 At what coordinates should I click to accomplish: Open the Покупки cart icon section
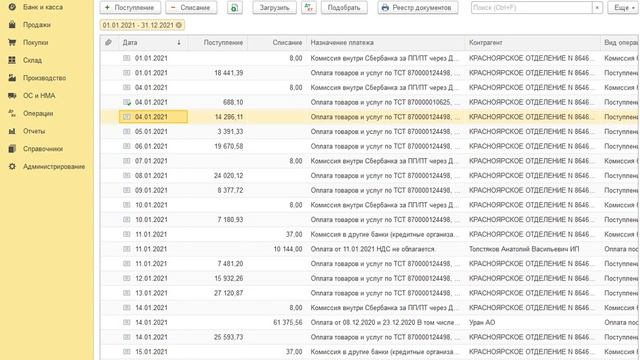[x=12, y=42]
